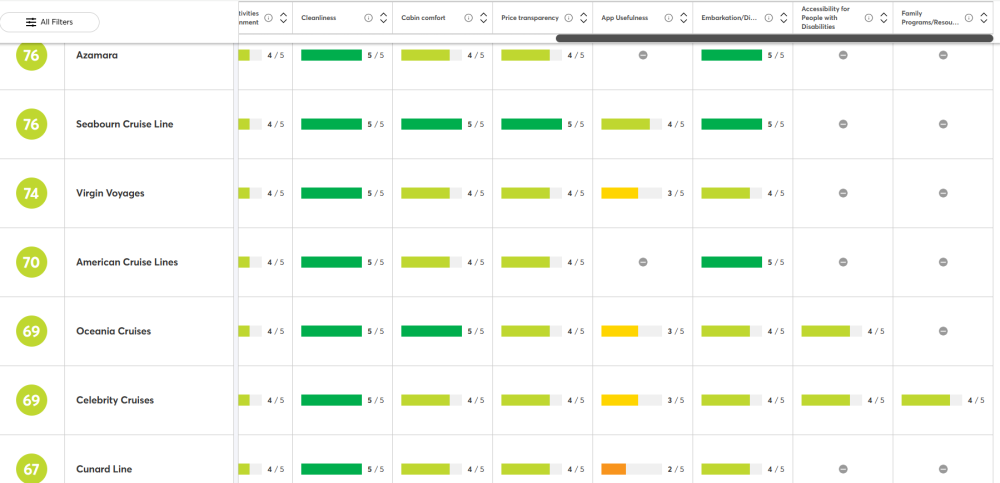Click American Cruise Lines' Embarkation 5 / 5 value
The image size is (1000, 483).
pyautogui.click(x=776, y=262)
